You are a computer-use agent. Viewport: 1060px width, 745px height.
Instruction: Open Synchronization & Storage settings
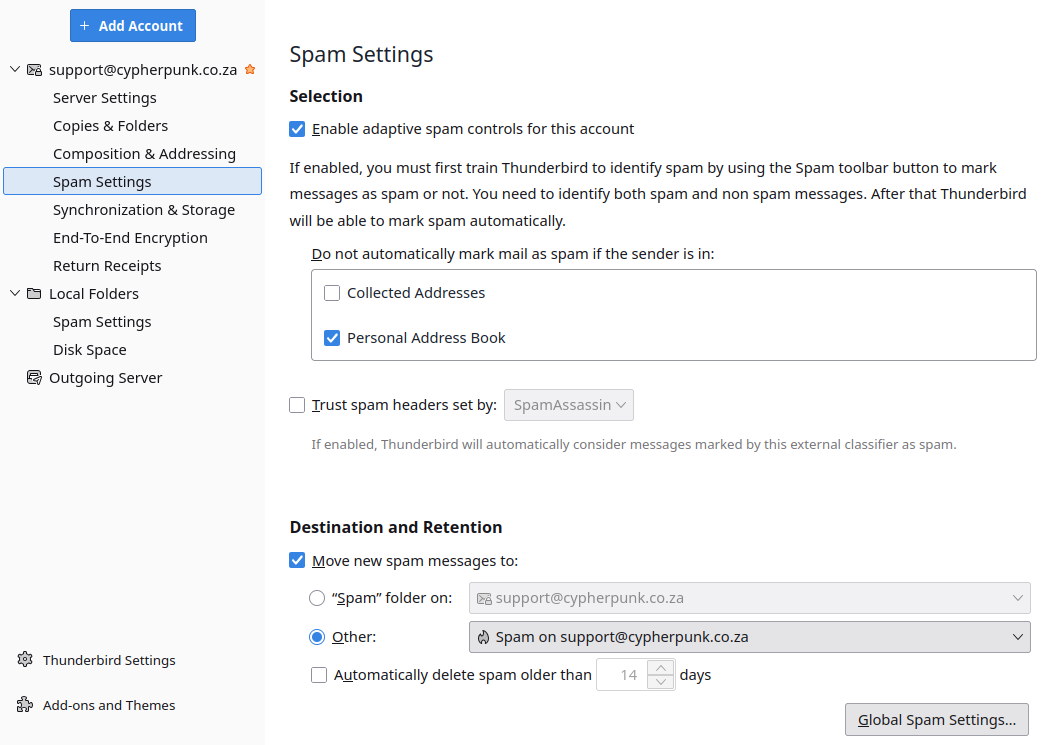coord(144,210)
